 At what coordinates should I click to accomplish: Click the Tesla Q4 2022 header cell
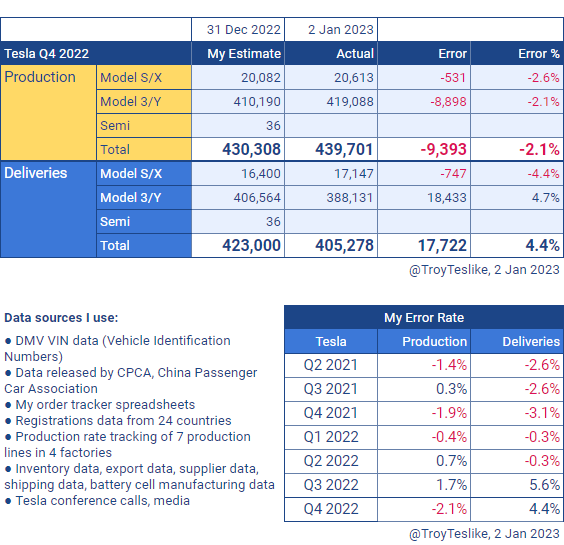[96, 53]
